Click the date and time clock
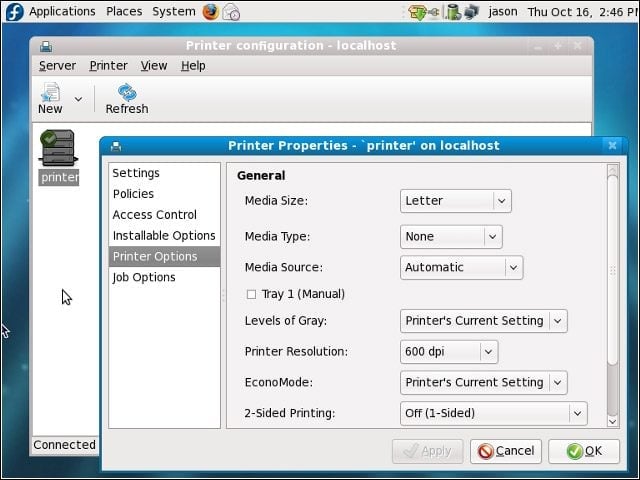The height and width of the screenshot is (480, 640). pos(582,12)
